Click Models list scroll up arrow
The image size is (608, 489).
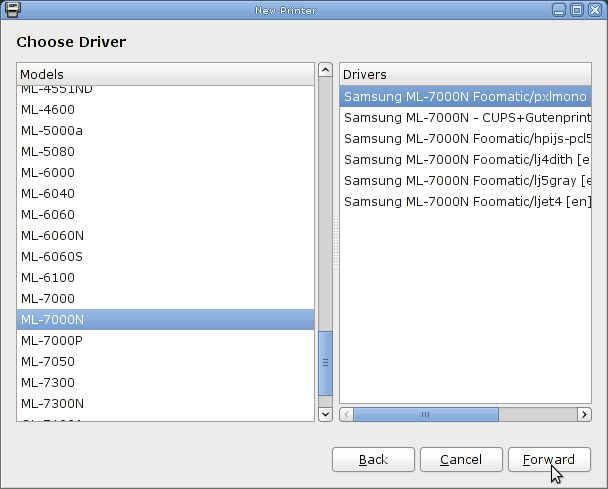[325, 70]
